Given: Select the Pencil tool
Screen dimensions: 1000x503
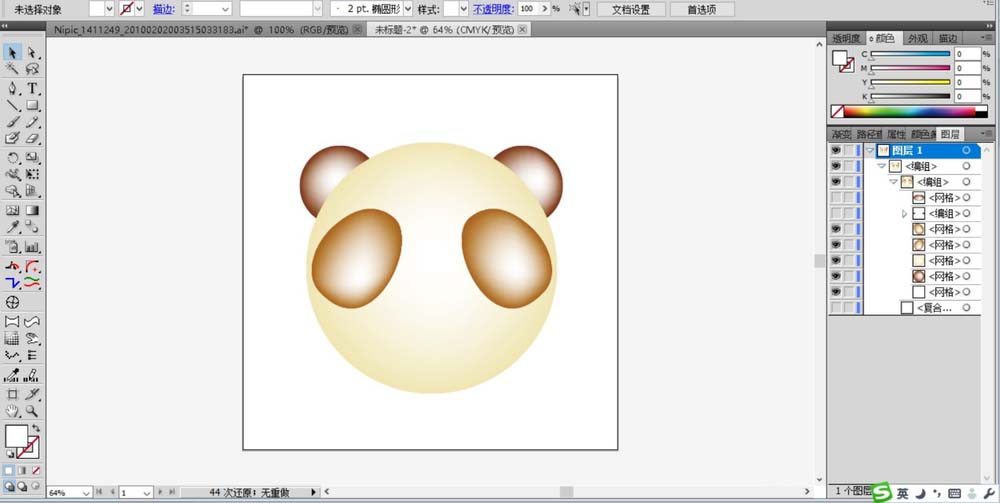Looking at the screenshot, I should coord(33,122).
